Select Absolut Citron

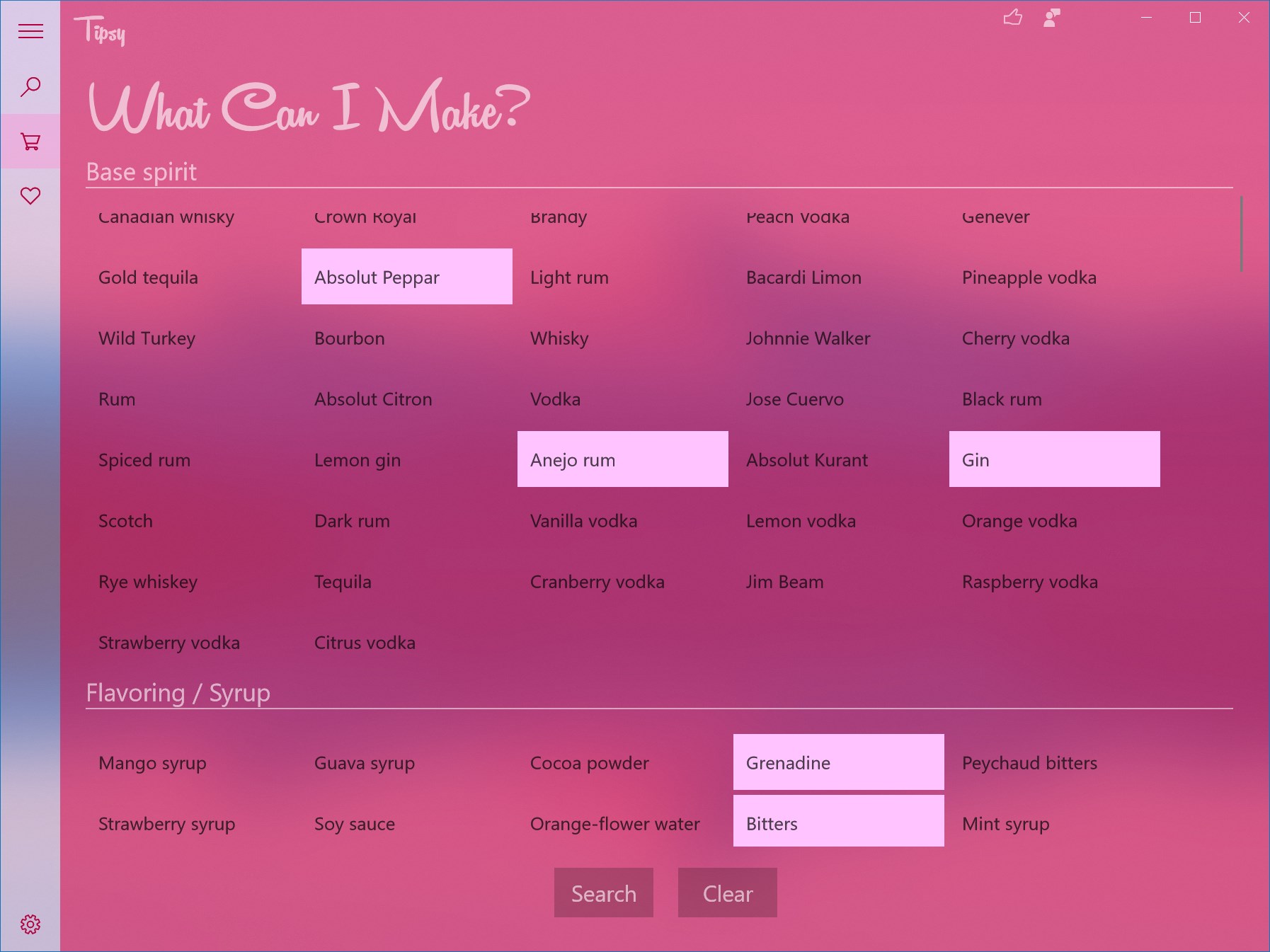[x=407, y=398]
